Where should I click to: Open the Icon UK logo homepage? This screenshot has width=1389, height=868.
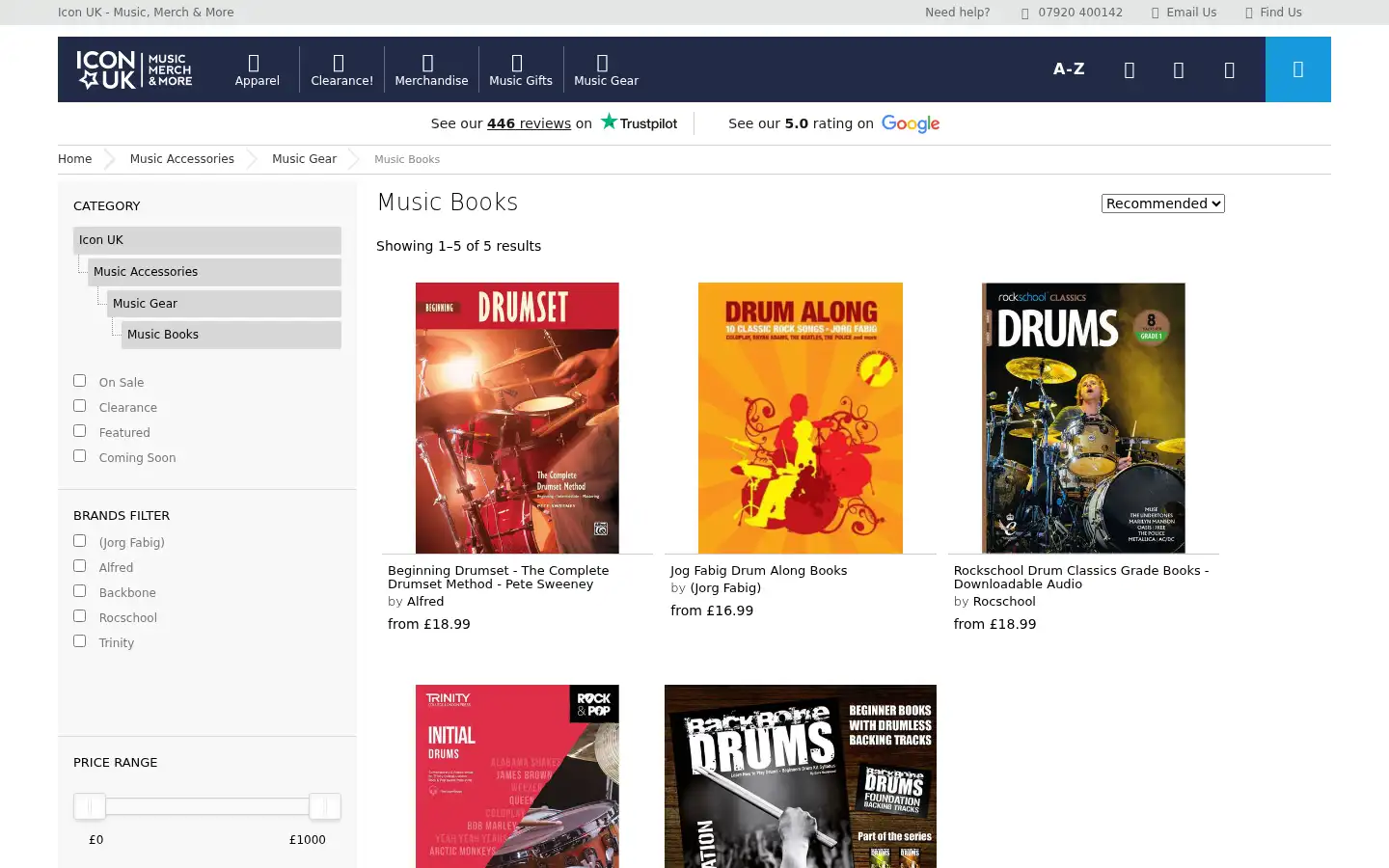(x=134, y=69)
